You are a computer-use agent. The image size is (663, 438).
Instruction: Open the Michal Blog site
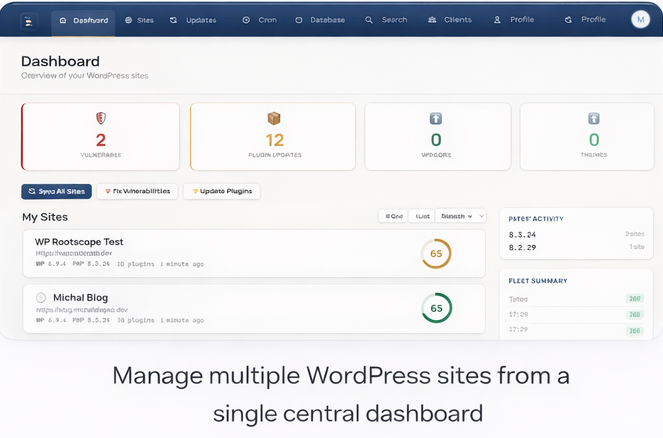point(254,309)
